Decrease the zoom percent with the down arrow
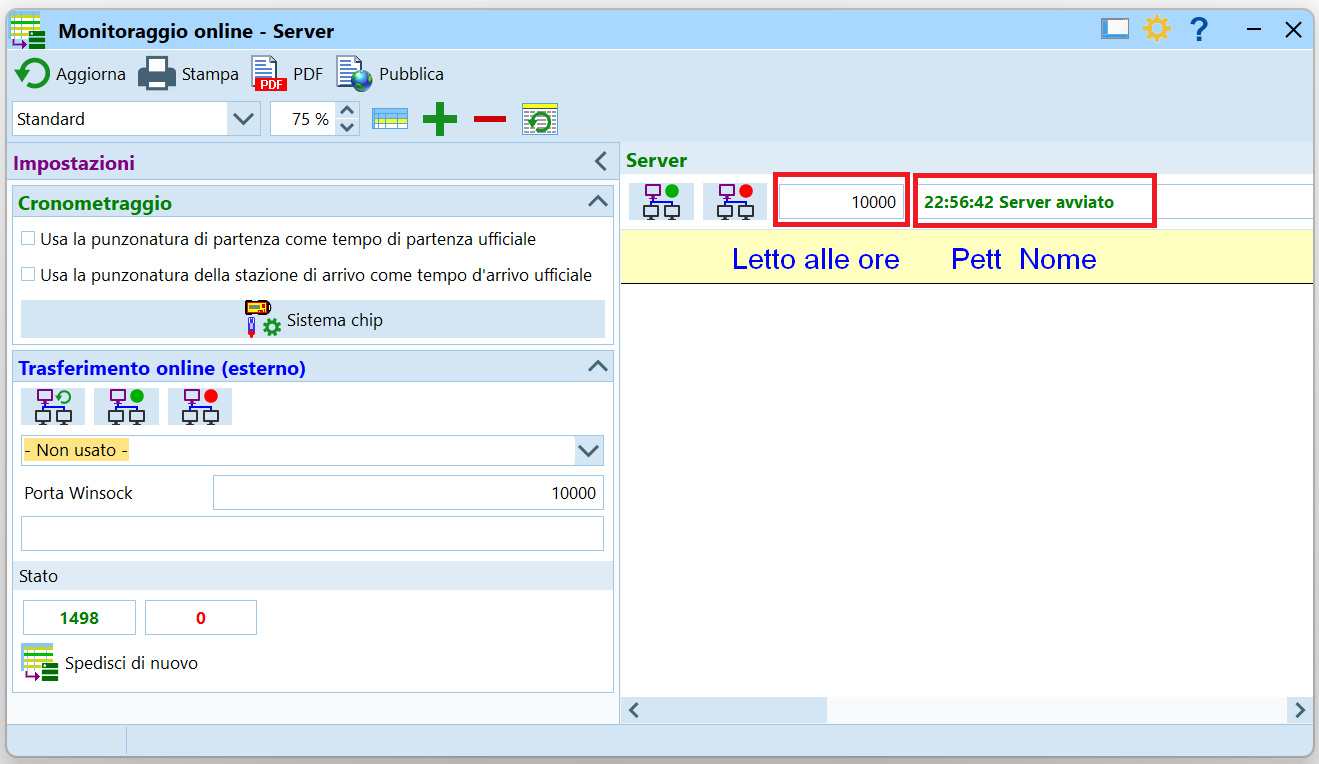1319x764 pixels. pyautogui.click(x=347, y=127)
